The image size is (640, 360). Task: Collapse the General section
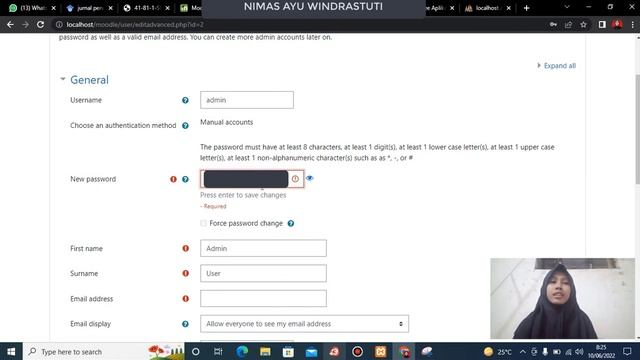click(x=63, y=79)
